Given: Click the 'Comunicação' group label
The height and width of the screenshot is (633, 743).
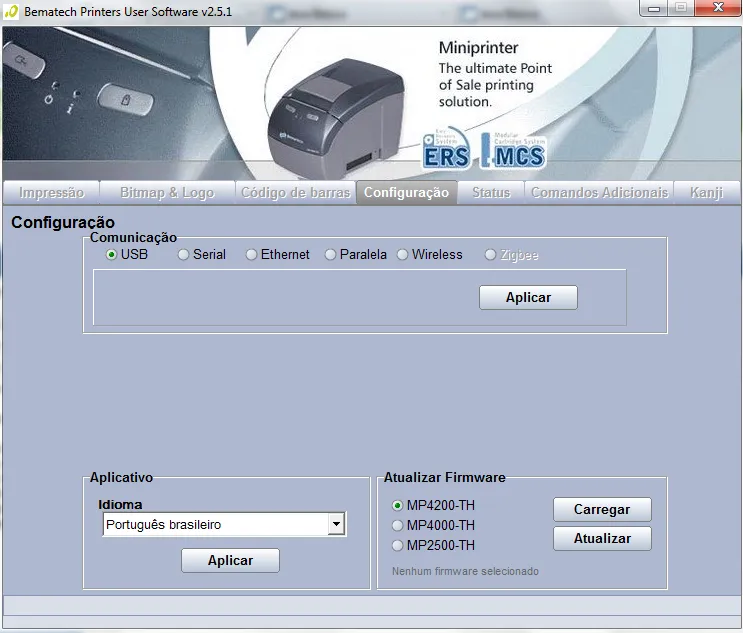Looking at the screenshot, I should tap(133, 237).
